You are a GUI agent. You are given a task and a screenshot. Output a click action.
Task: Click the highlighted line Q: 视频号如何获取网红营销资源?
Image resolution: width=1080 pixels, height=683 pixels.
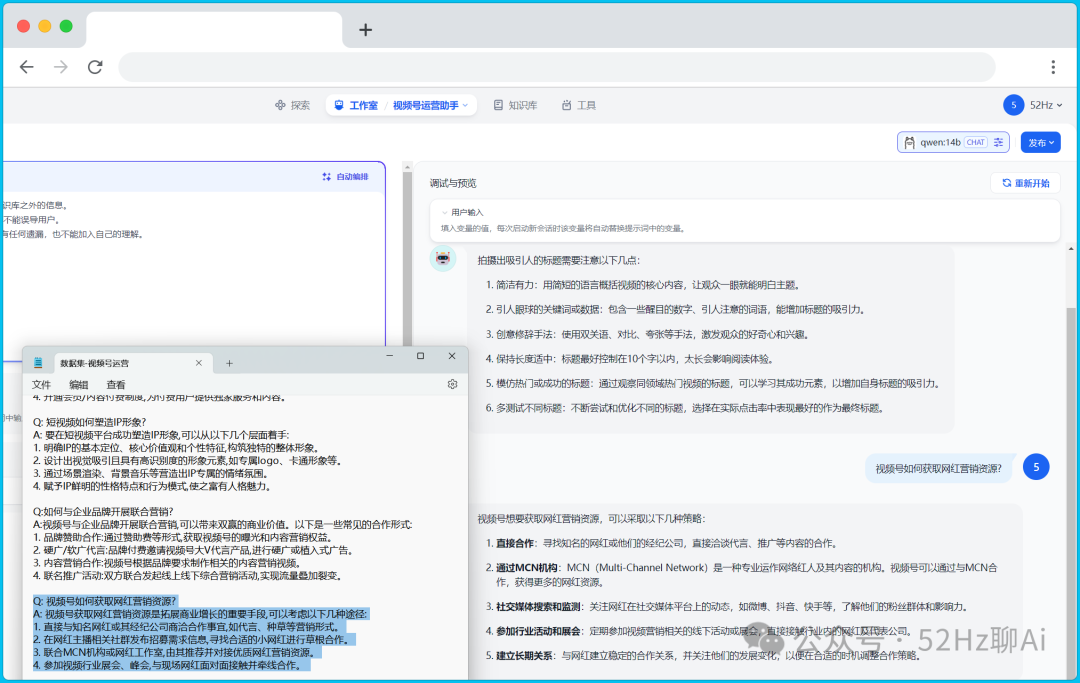(x=105, y=601)
